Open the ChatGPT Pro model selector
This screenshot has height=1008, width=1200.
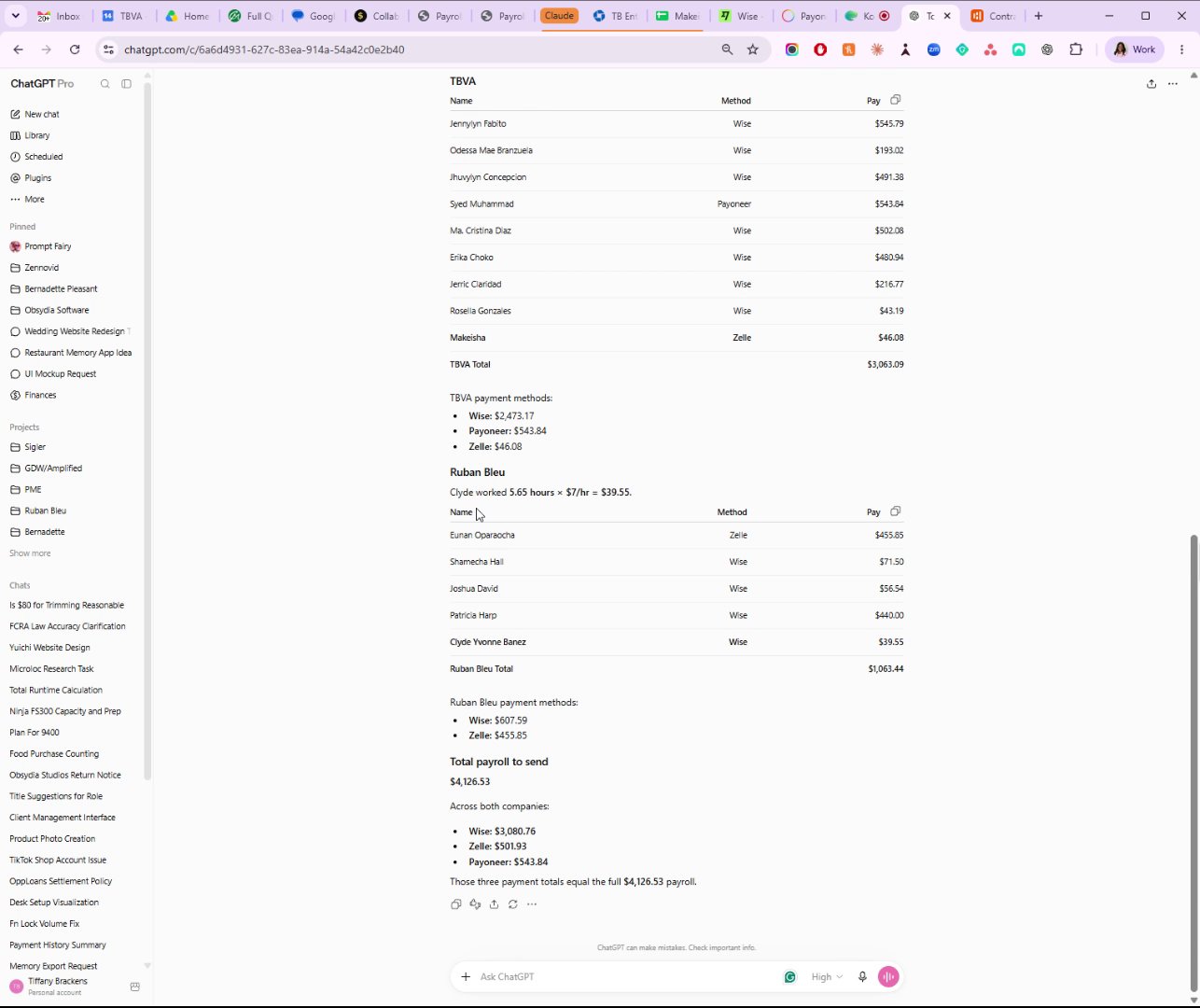tap(42, 84)
